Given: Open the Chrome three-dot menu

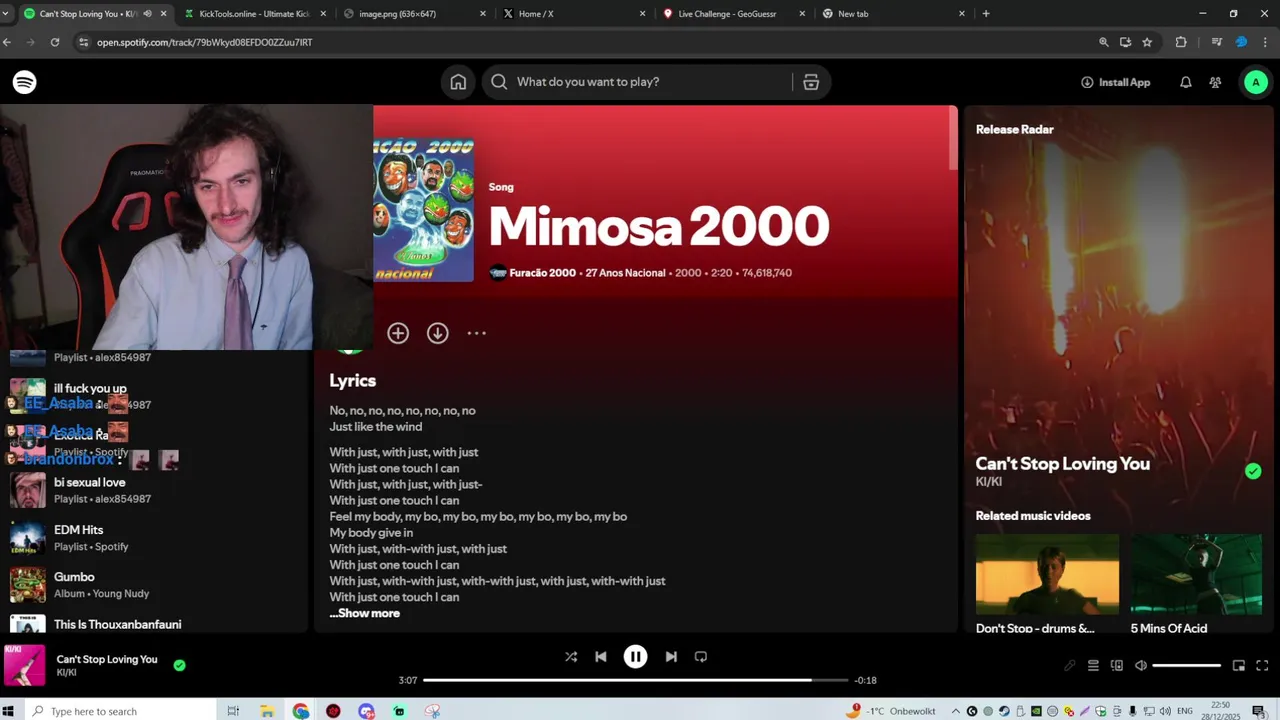Looking at the screenshot, I should pos(1266,42).
